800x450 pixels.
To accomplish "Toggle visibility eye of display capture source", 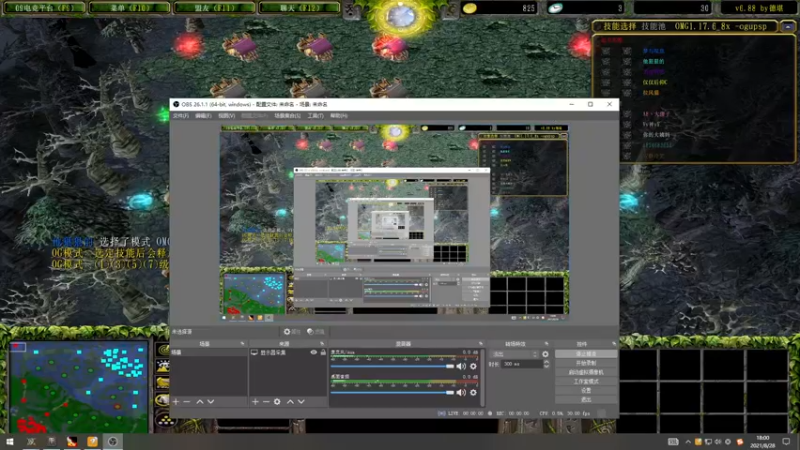I will (314, 353).
